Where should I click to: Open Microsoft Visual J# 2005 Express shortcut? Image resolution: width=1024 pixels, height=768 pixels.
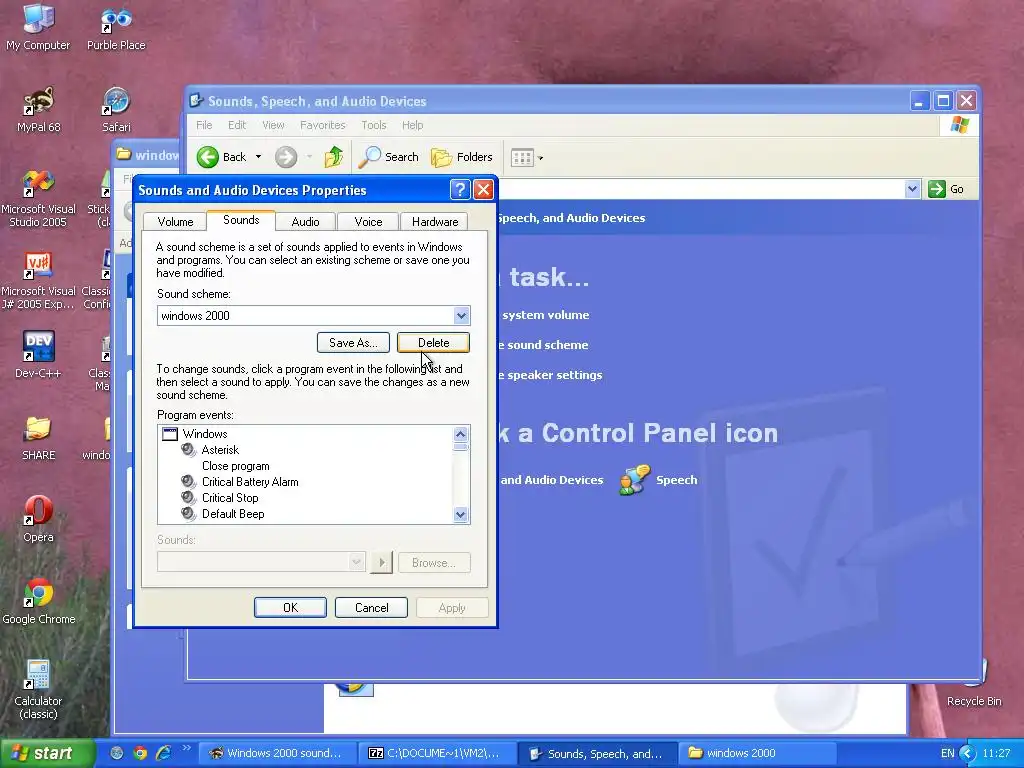39,280
